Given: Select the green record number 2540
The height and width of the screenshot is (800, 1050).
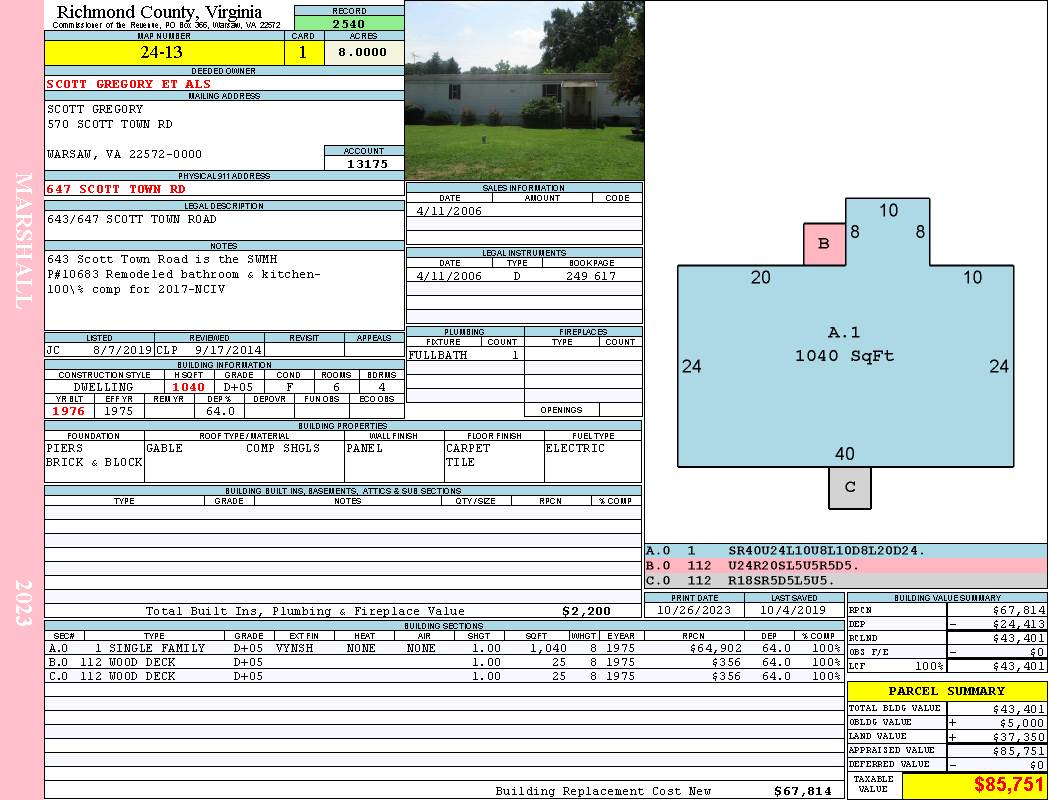Looking at the screenshot, I should [348, 24].
